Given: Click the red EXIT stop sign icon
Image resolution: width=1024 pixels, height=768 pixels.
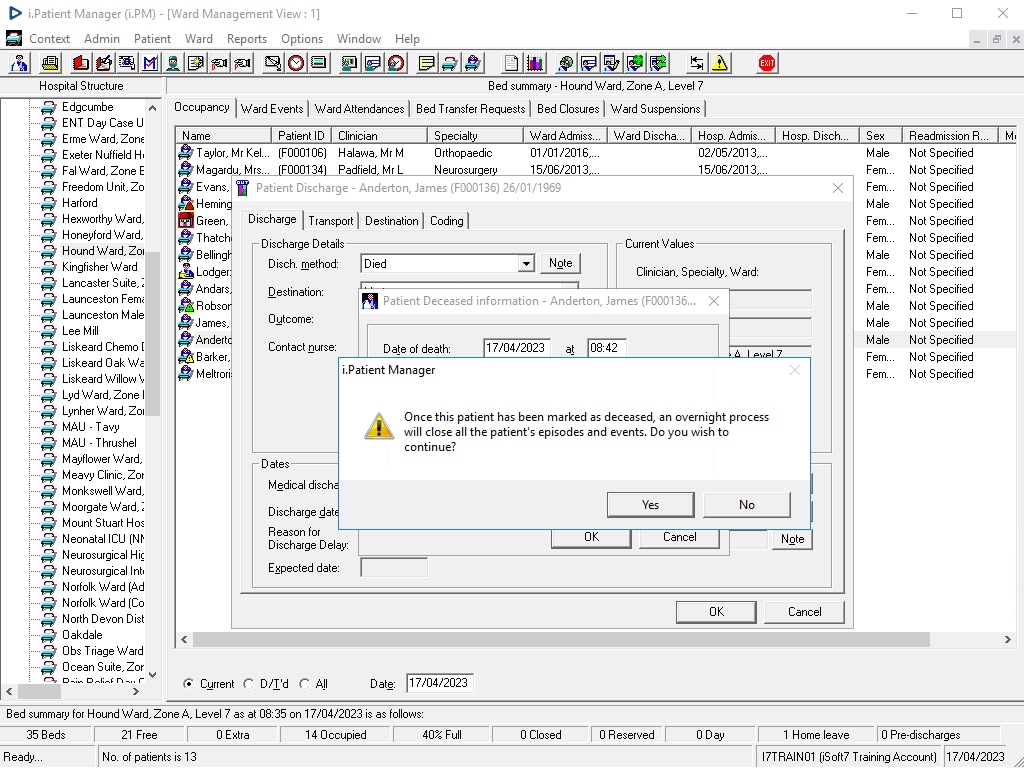Looking at the screenshot, I should click(x=767, y=63).
